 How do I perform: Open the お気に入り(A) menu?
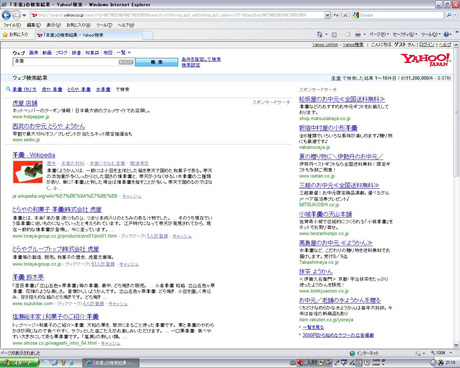[x=78, y=25]
